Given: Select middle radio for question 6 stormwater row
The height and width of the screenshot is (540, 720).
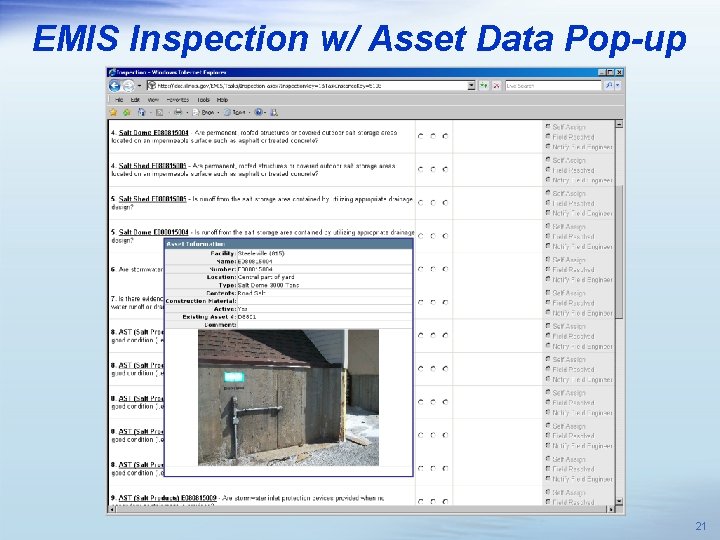Looking at the screenshot, I should click(433, 269).
